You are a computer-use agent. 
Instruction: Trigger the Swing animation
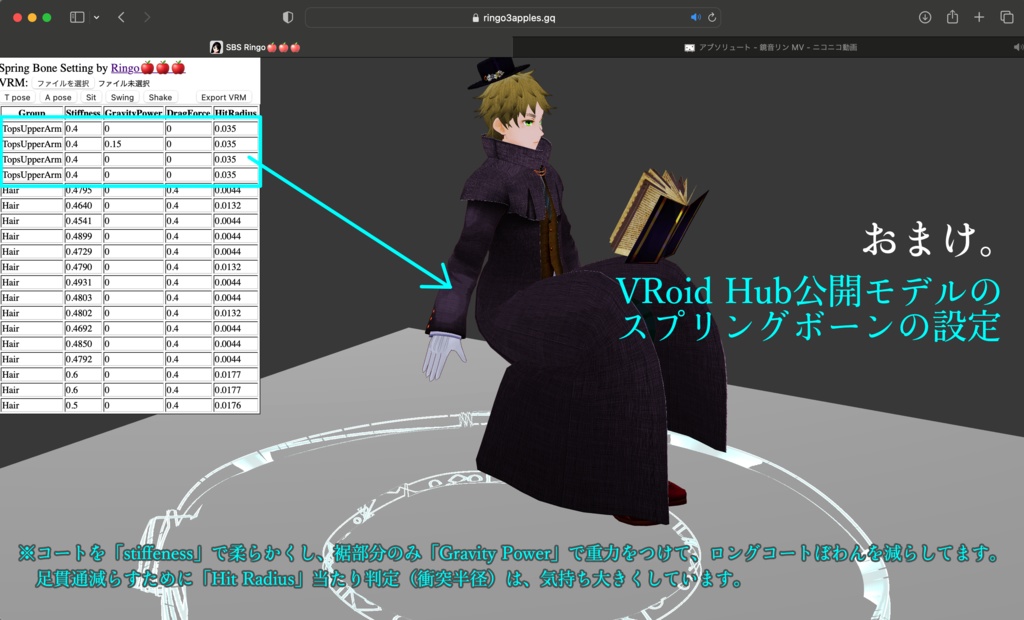tap(121, 97)
